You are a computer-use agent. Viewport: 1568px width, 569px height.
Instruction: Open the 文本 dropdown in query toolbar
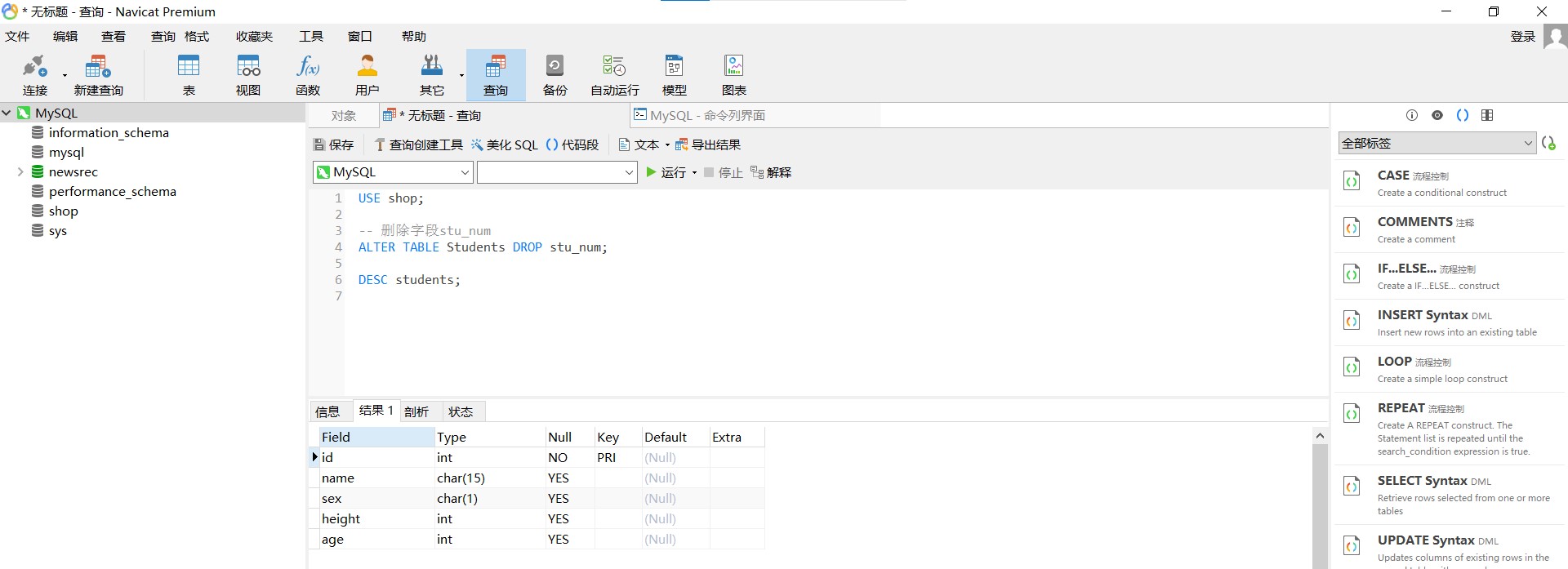644,144
